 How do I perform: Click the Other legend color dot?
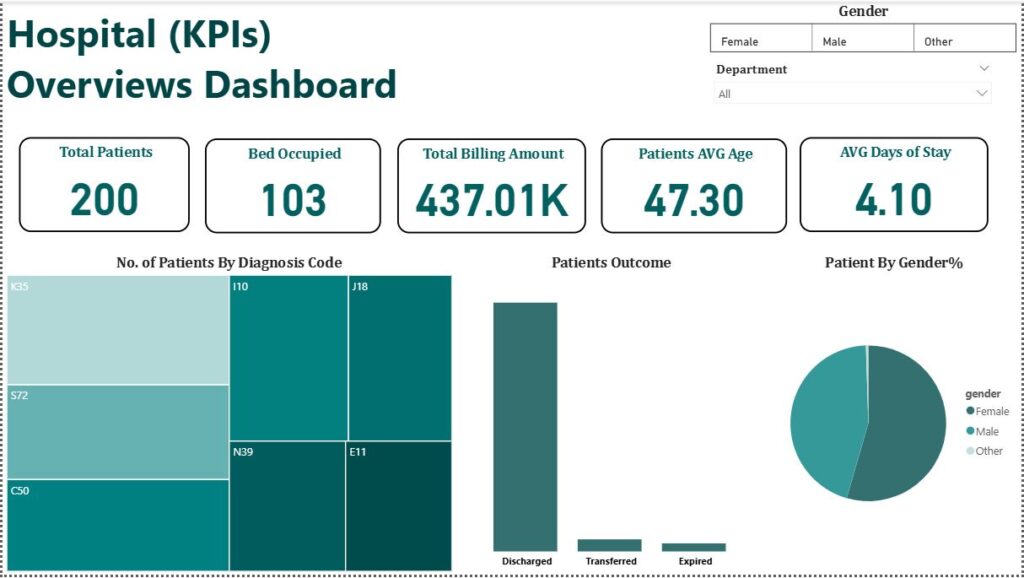click(x=970, y=451)
